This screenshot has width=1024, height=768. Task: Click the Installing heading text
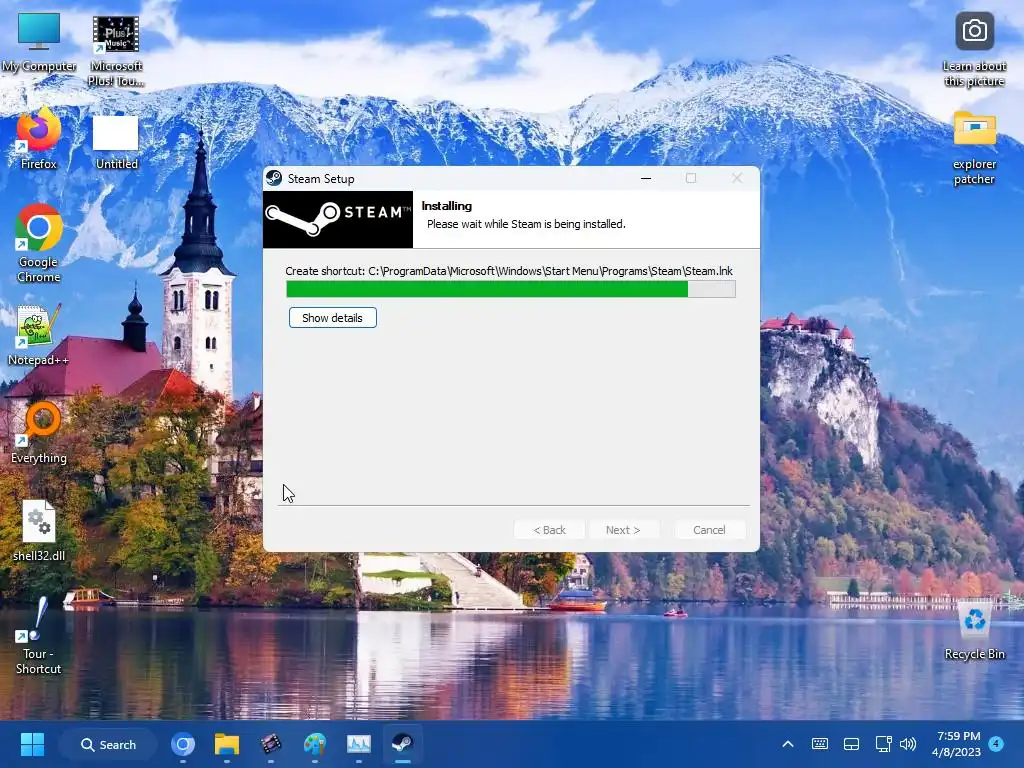(447, 206)
